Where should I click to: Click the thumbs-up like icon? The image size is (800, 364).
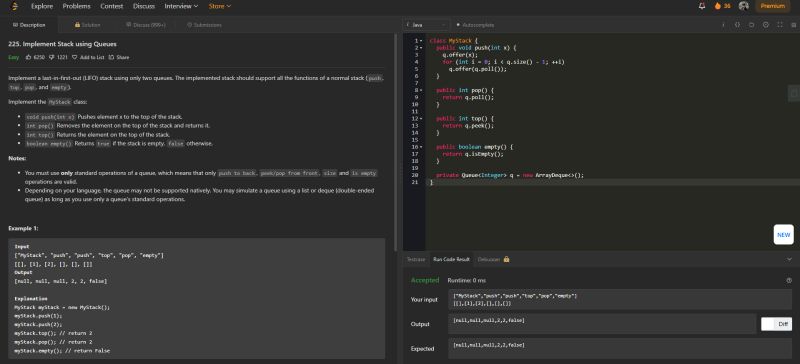click(29, 57)
